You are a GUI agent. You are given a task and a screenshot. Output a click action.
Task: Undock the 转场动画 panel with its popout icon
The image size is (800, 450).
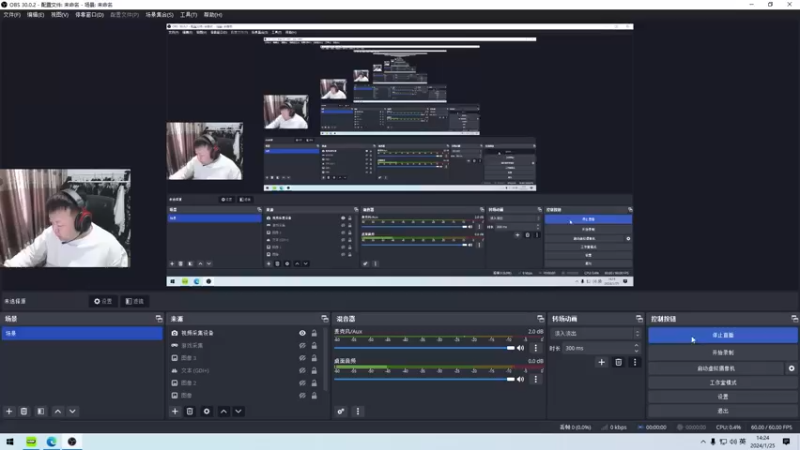pyautogui.click(x=639, y=318)
